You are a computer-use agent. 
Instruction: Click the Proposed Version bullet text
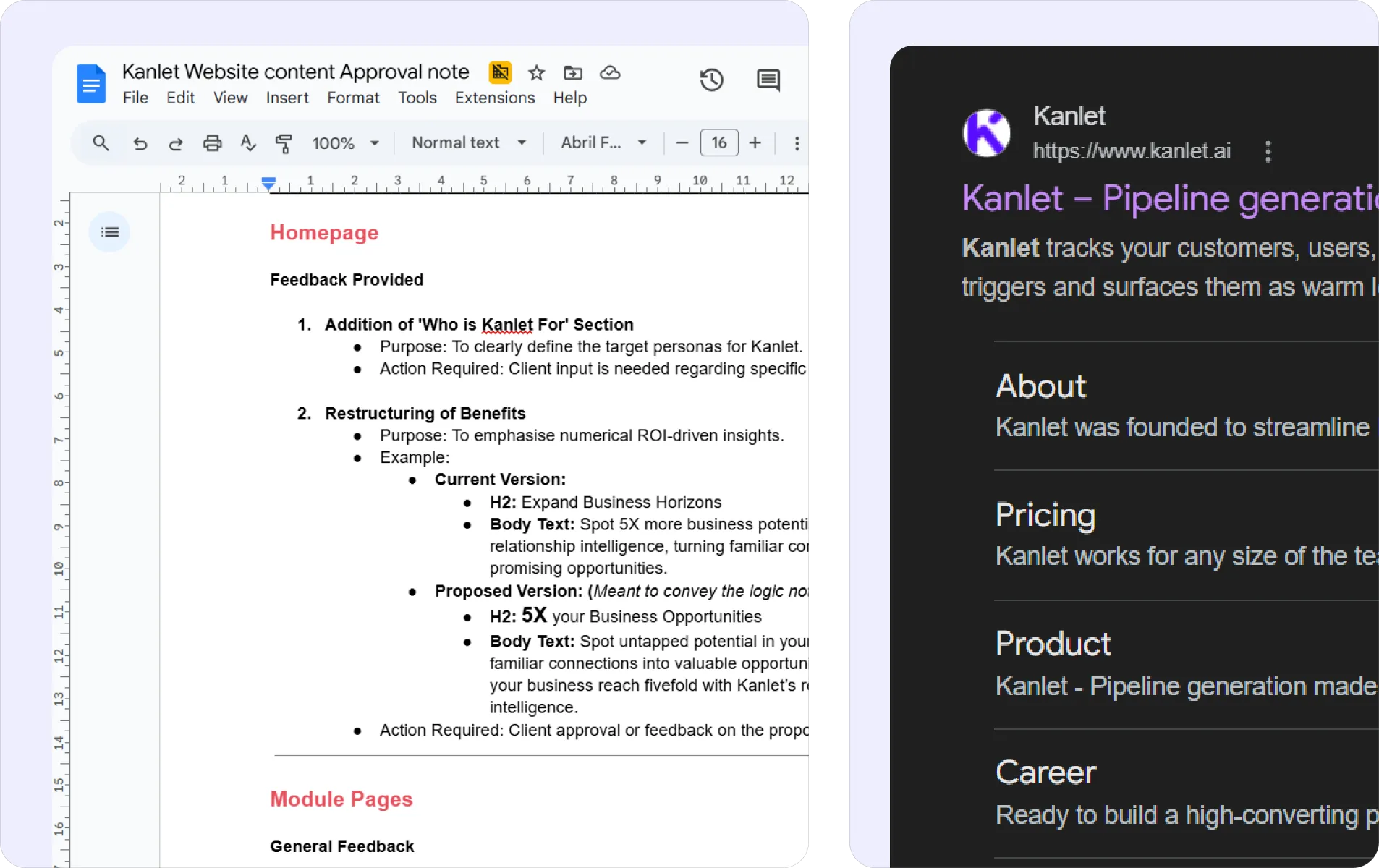[621, 591]
